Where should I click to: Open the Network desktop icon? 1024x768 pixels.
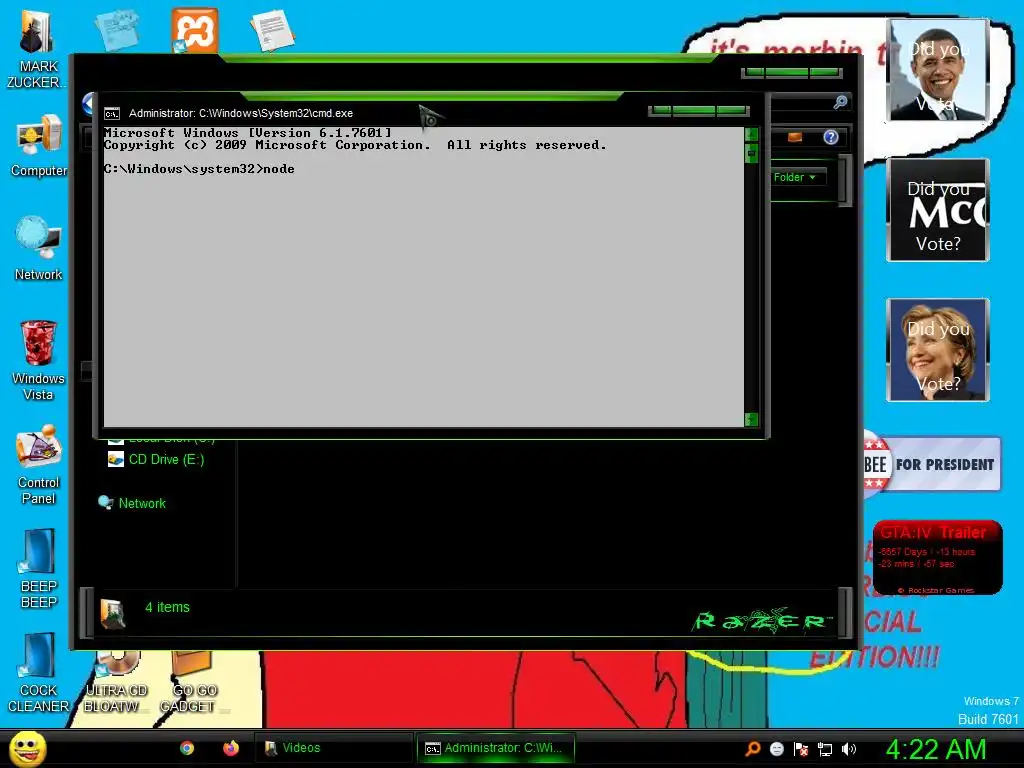[x=38, y=249]
